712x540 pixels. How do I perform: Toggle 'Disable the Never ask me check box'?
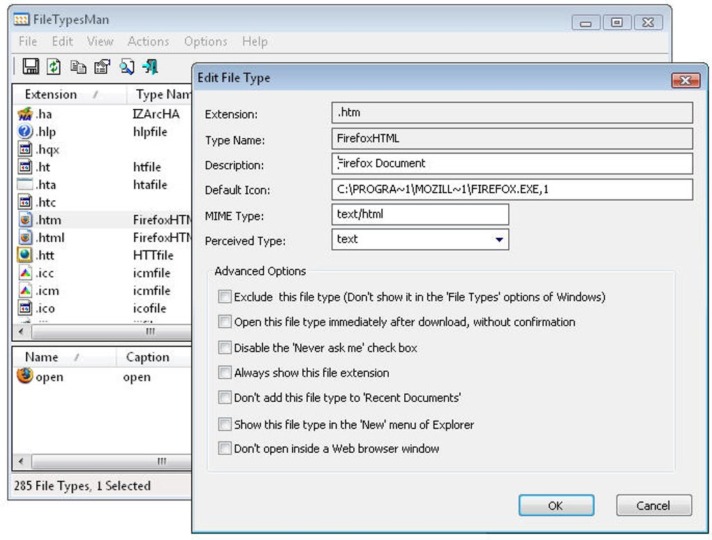225,348
